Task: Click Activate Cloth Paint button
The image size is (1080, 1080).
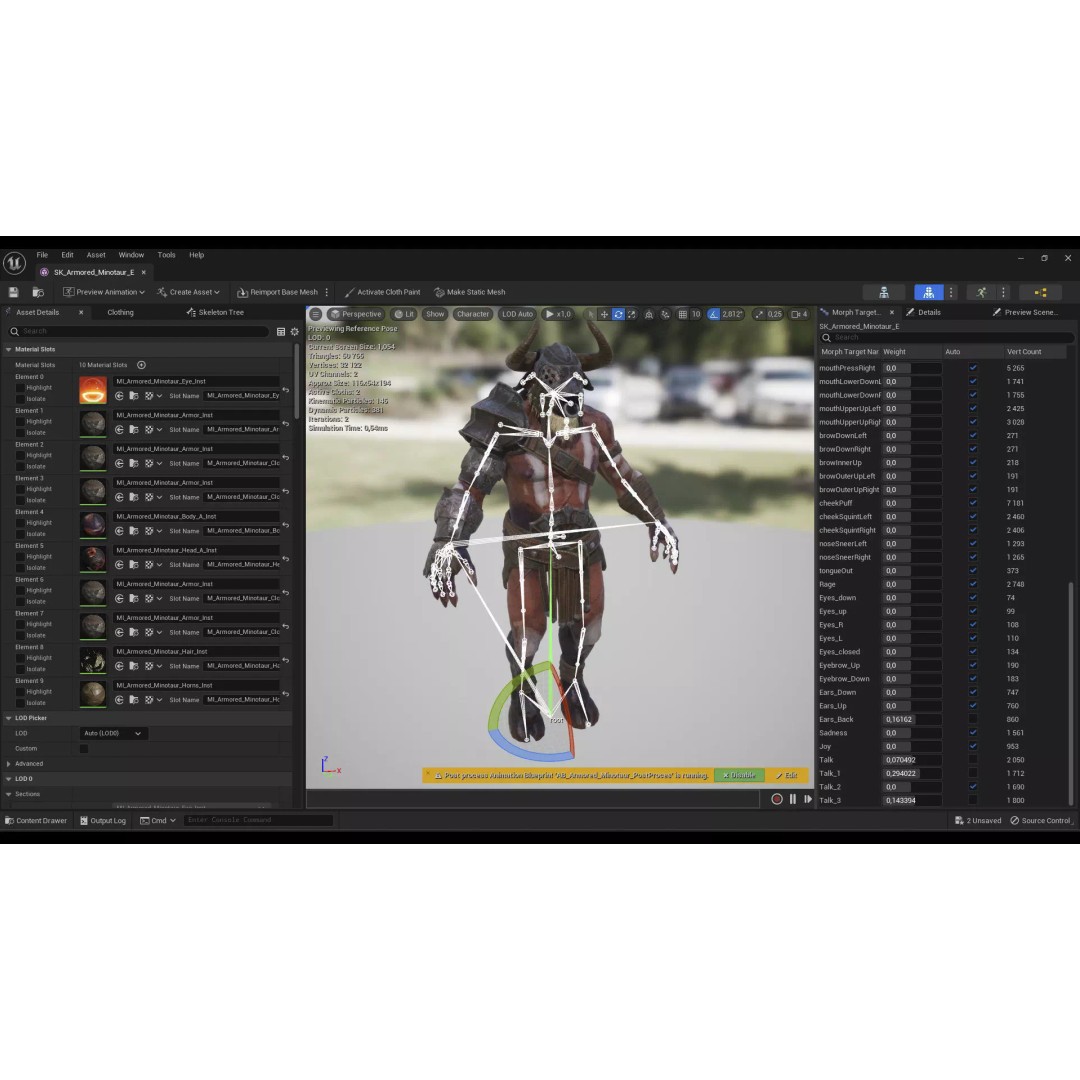Action: pos(382,292)
